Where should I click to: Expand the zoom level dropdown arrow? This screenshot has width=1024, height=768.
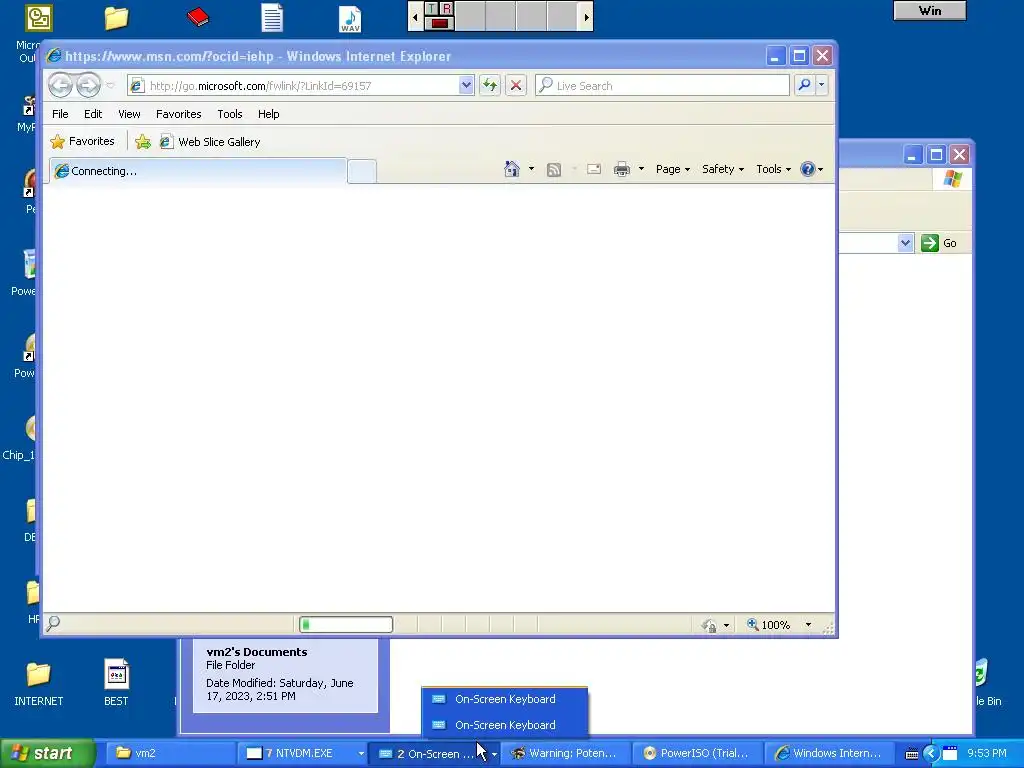(808, 624)
